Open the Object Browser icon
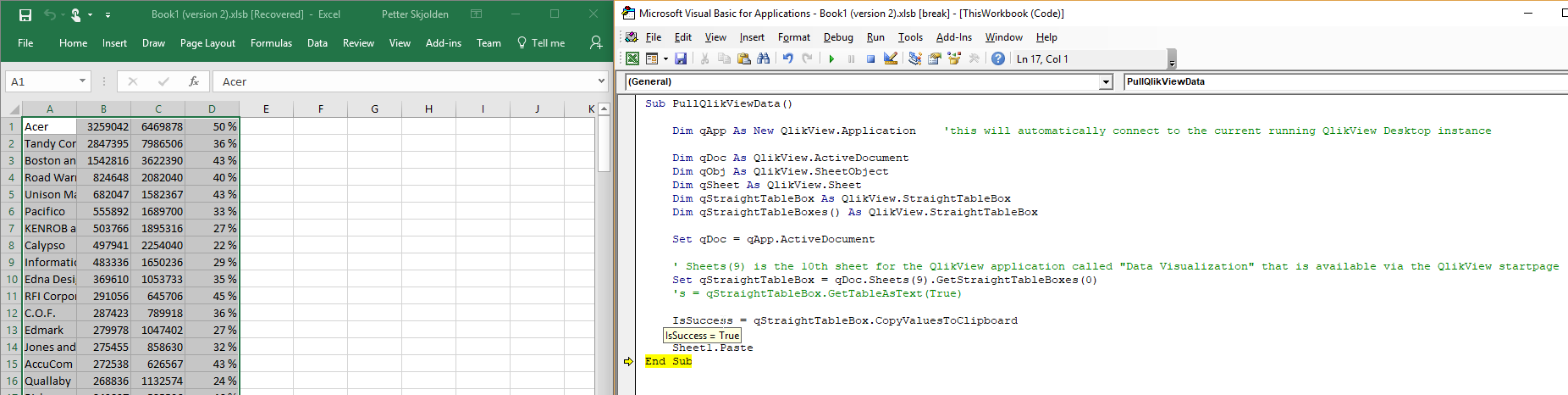Image resolution: width=1568 pixels, height=395 pixels. click(x=954, y=58)
